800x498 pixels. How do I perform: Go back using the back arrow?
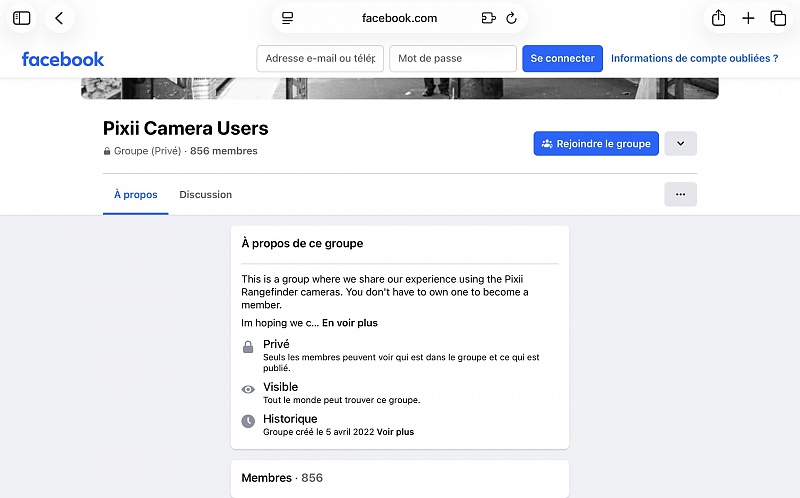point(60,18)
